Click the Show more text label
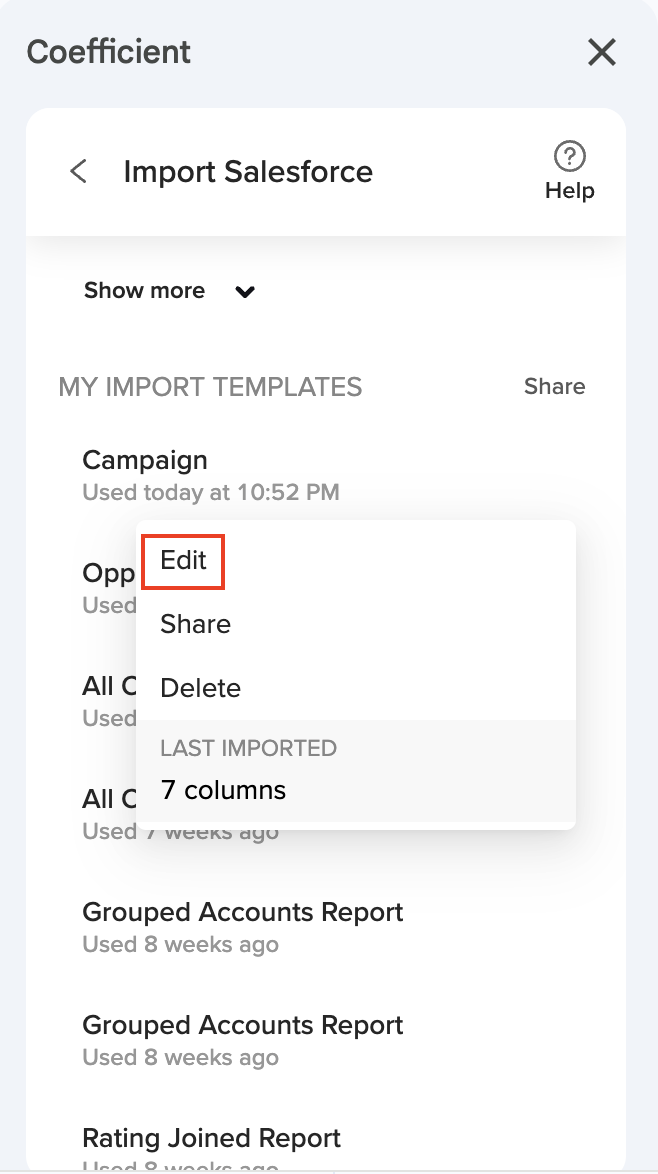The height and width of the screenshot is (1174, 658). click(144, 291)
